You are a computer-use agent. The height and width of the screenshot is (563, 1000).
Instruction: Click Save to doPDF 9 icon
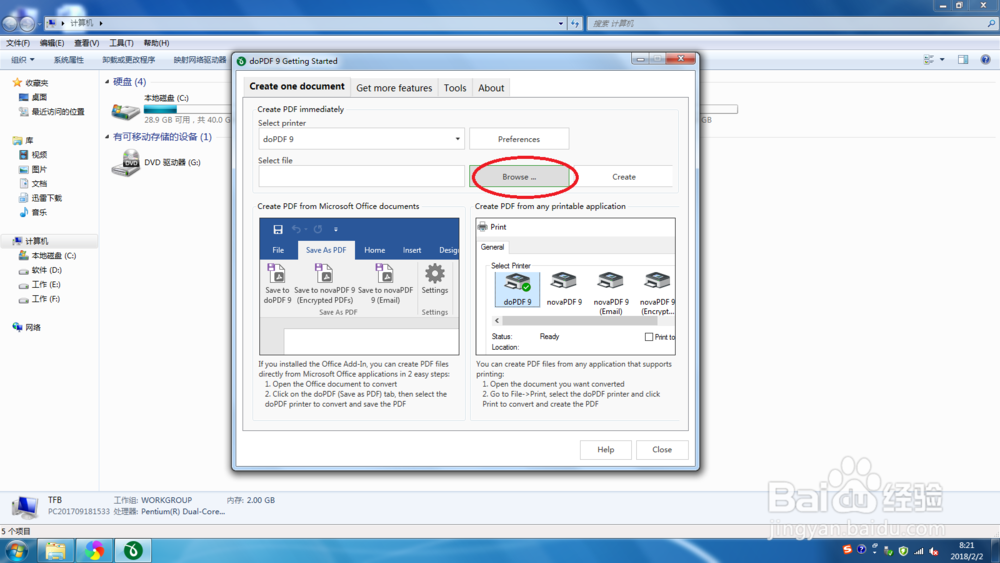pos(277,284)
